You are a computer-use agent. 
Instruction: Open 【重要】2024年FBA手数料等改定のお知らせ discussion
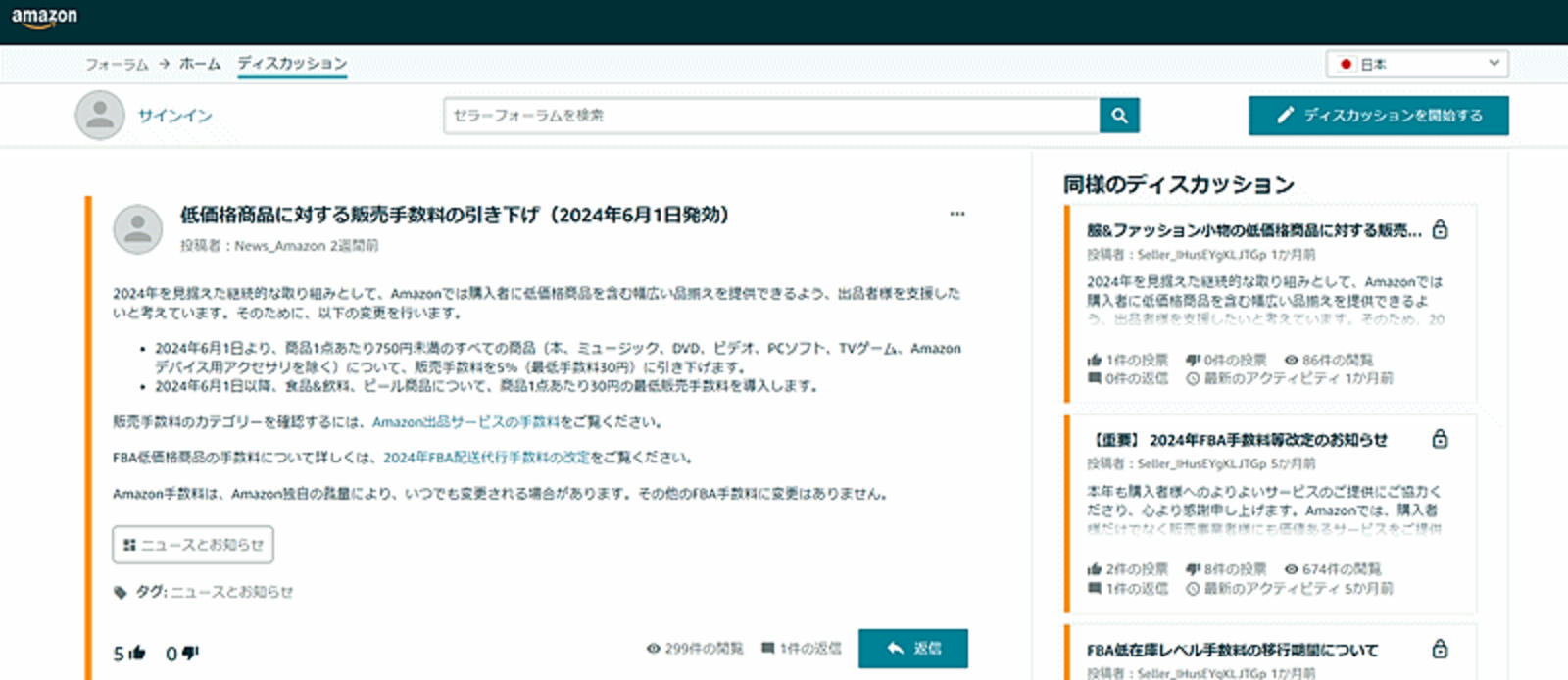click(1238, 440)
